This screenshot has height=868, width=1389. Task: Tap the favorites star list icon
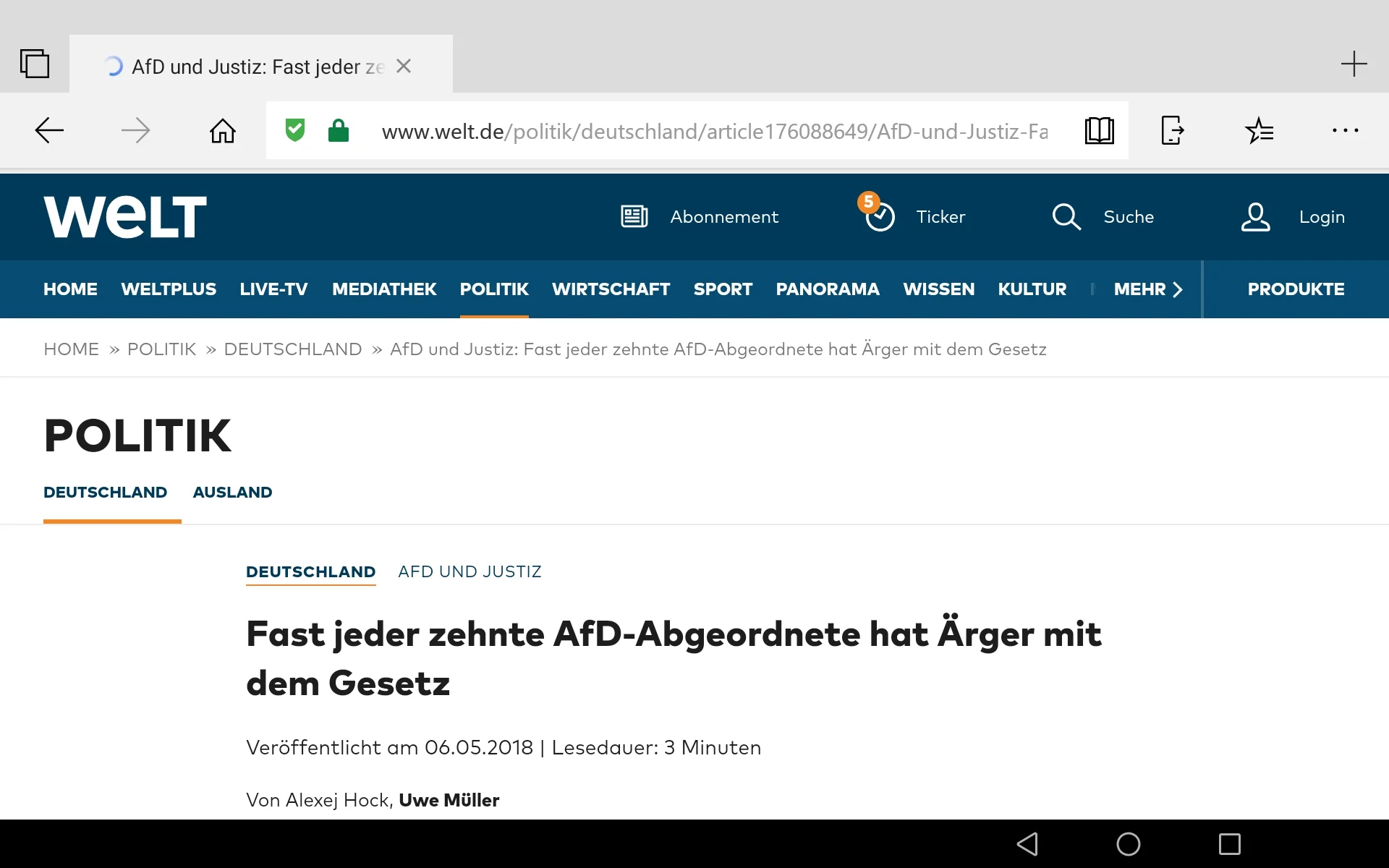(1259, 131)
